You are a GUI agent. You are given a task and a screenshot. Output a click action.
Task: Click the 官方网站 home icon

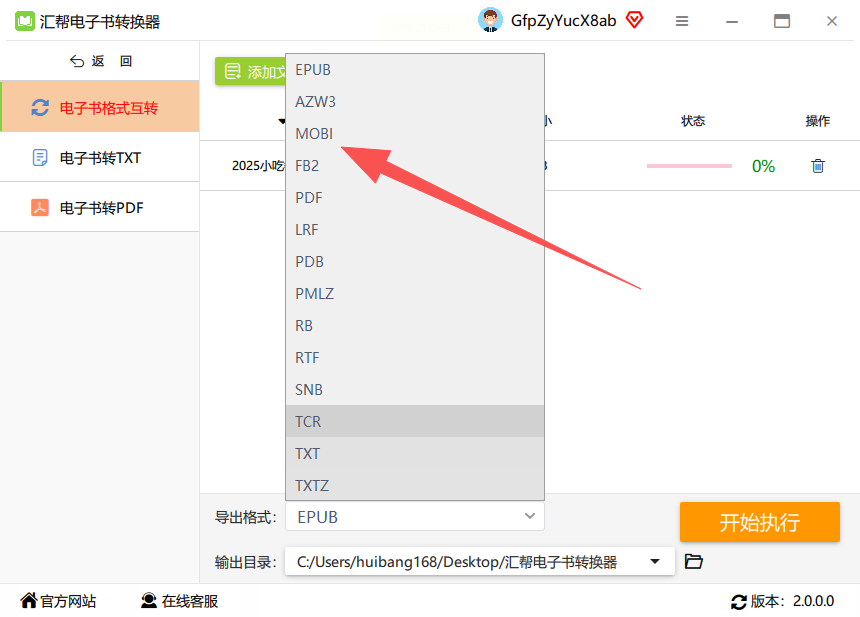(29, 601)
